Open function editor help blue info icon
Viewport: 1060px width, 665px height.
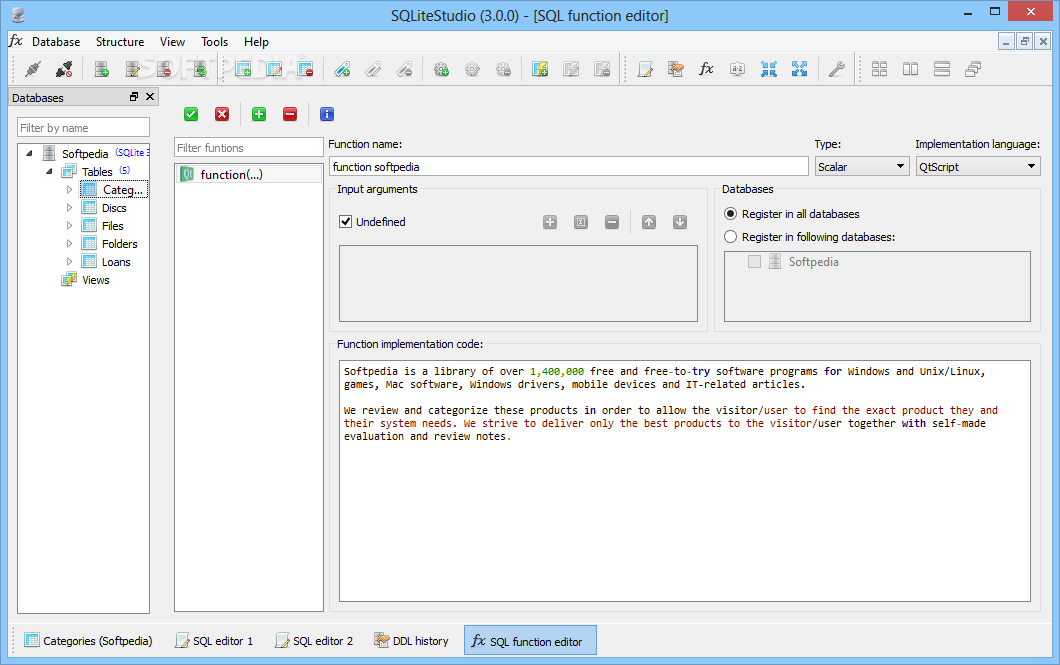pyautogui.click(x=327, y=114)
